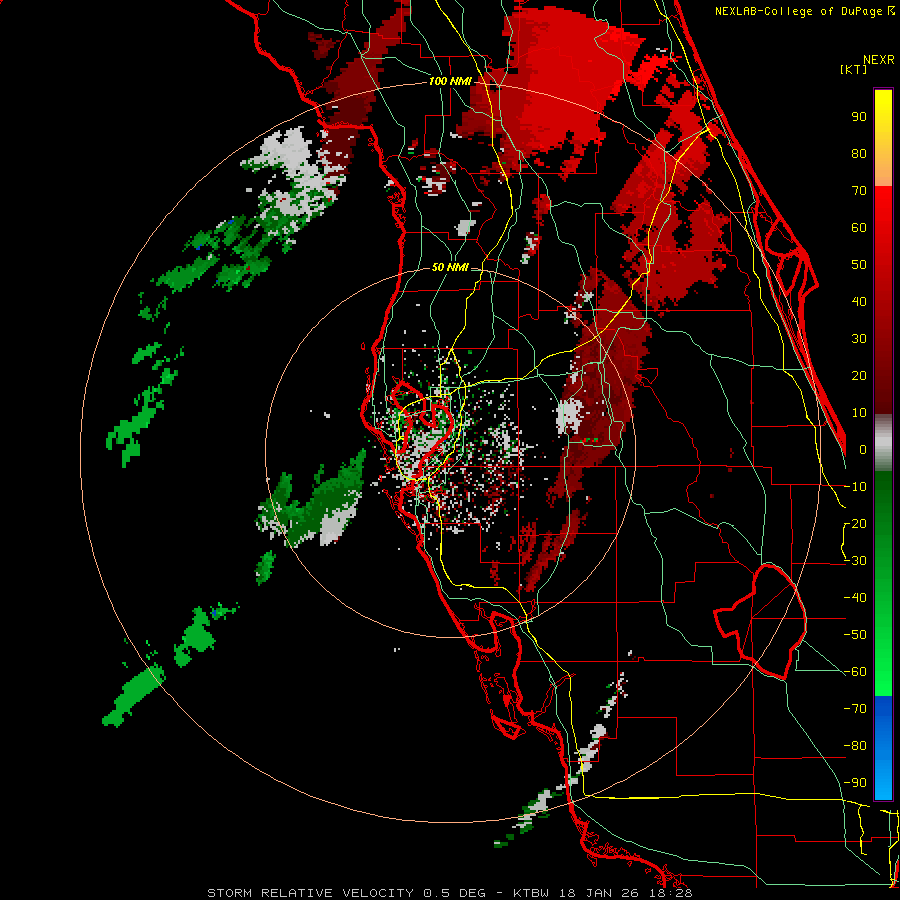Click the -70 value on the velocity scale
900x900 pixels.
(855, 708)
